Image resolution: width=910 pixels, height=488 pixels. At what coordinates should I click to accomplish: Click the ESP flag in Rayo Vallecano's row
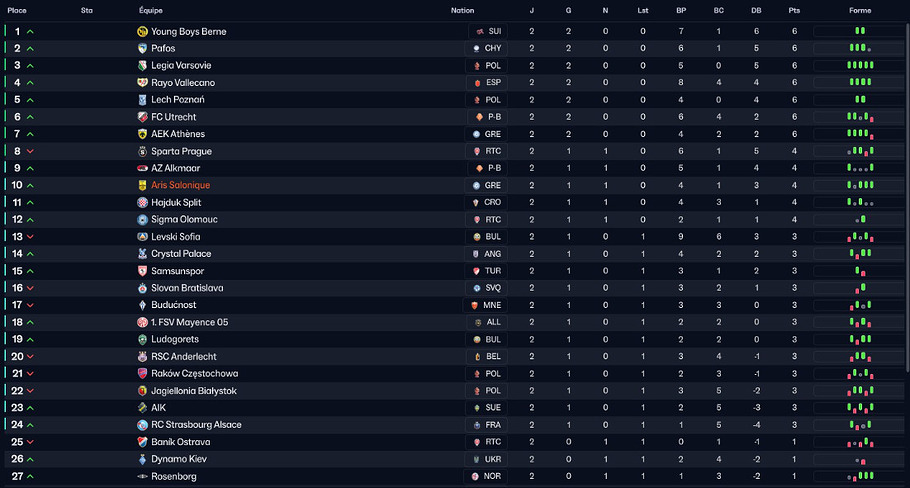[x=476, y=83]
